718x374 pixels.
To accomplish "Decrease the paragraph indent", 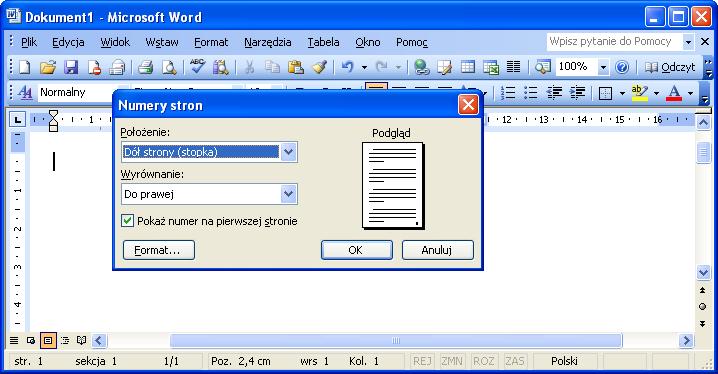I will tap(554, 93).
